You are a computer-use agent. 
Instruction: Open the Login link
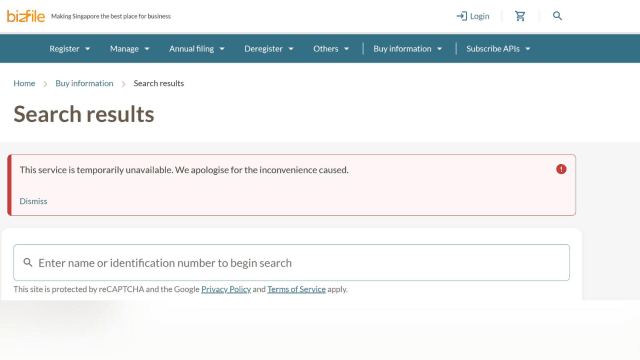click(x=473, y=16)
